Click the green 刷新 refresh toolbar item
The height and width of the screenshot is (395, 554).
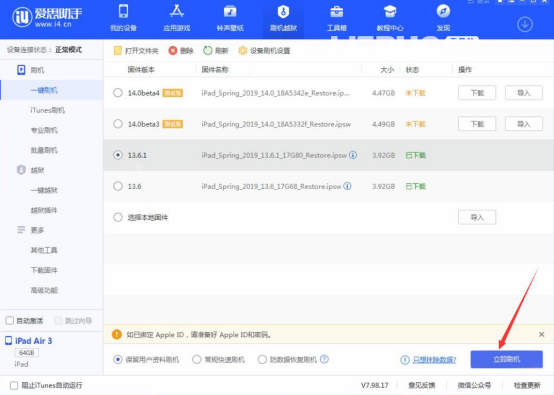[216, 51]
